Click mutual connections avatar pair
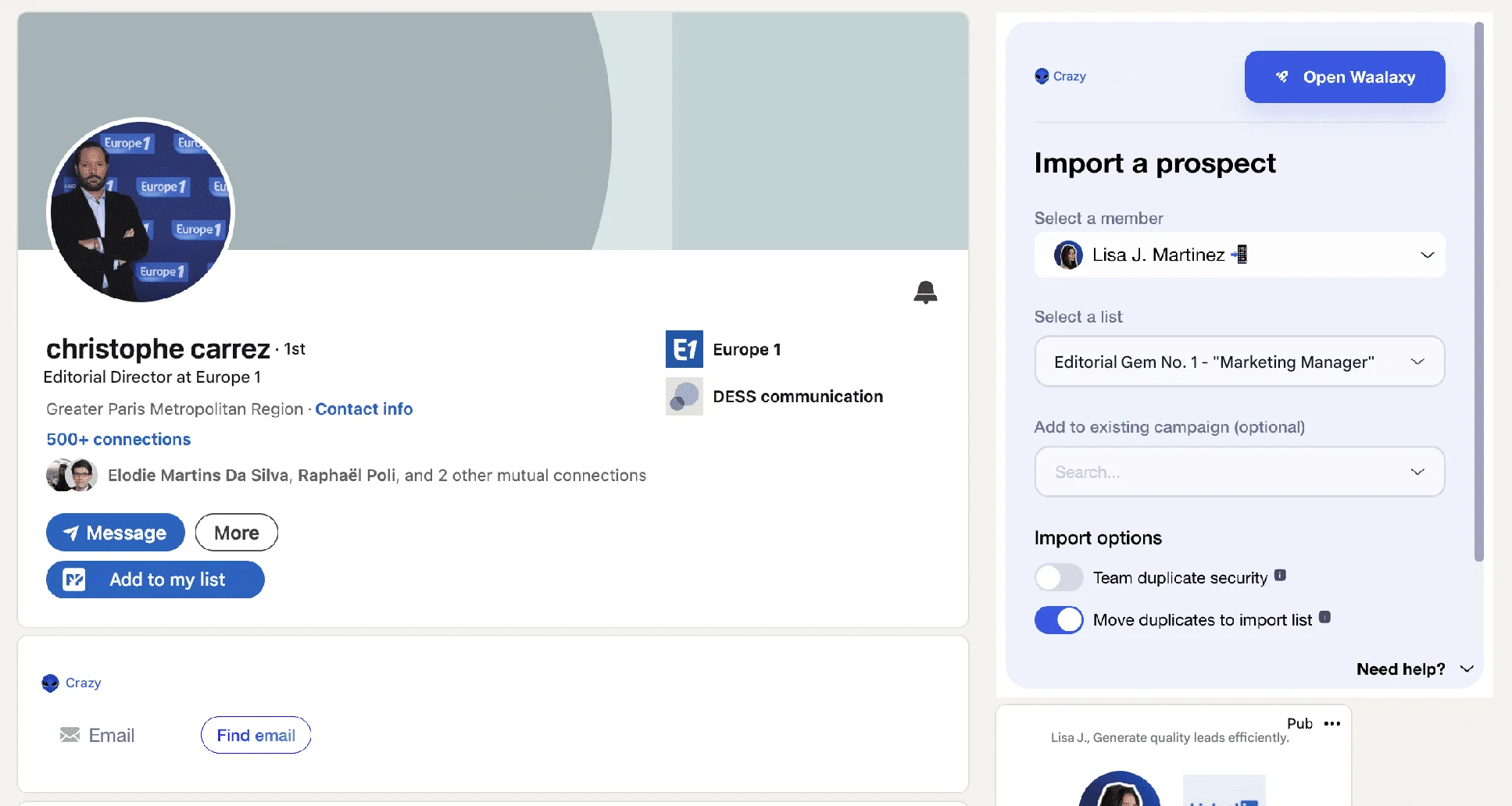Screen dimensions: 1512x806 click(x=71, y=475)
